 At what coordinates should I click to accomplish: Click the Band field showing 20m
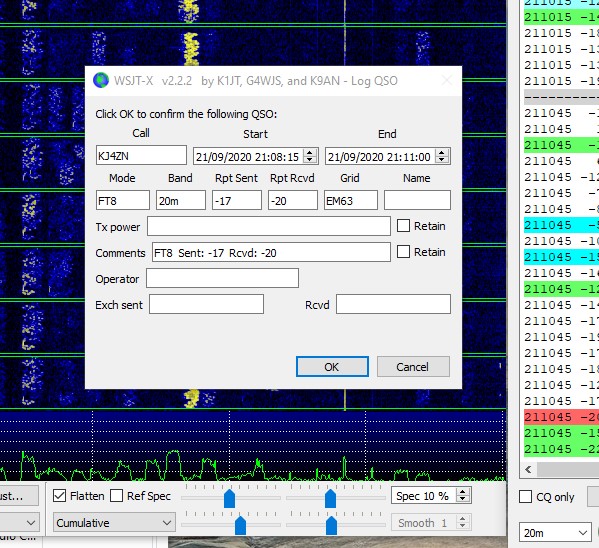(181, 200)
